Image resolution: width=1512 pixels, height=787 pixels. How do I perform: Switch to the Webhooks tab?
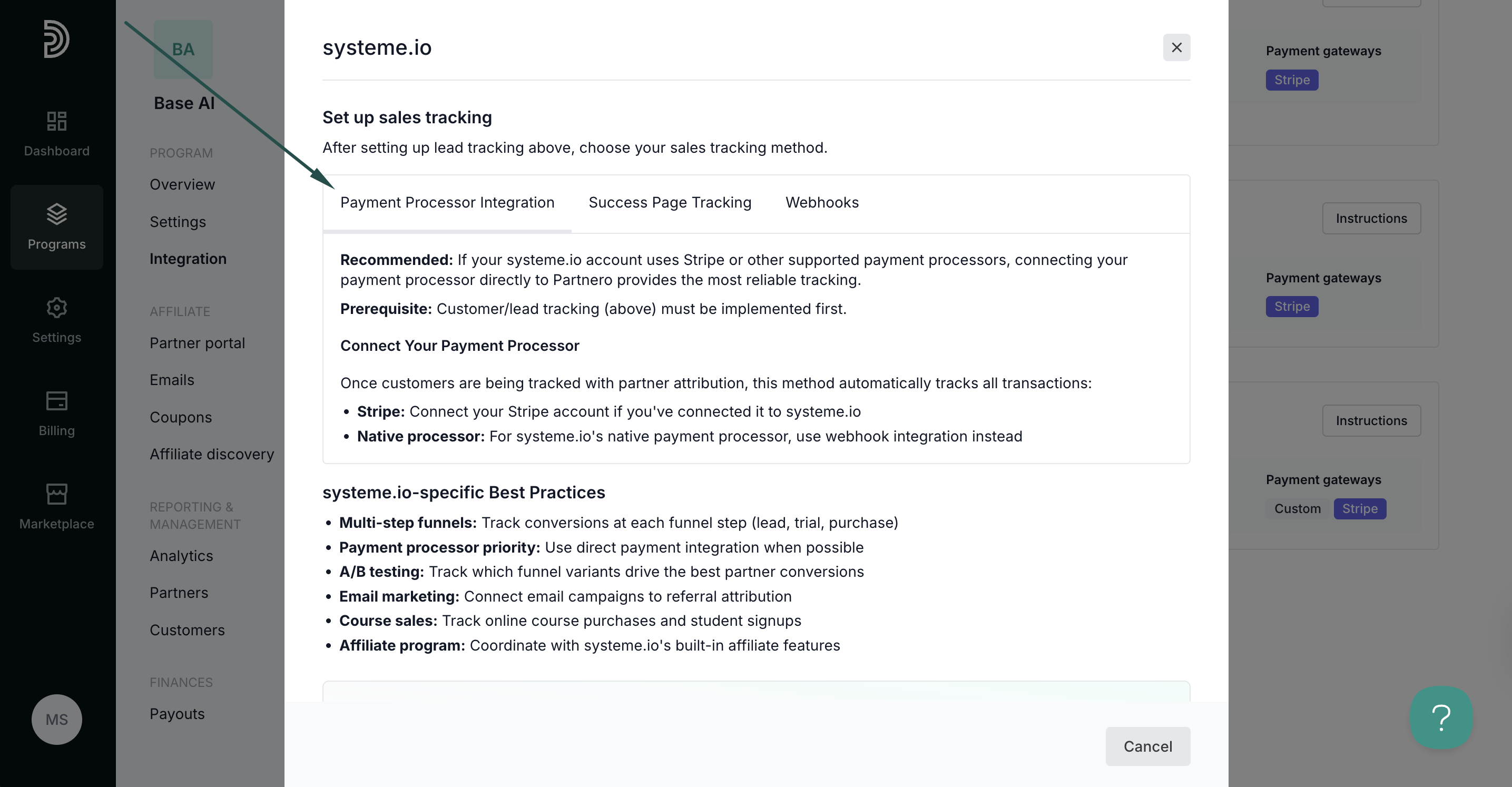(x=822, y=202)
